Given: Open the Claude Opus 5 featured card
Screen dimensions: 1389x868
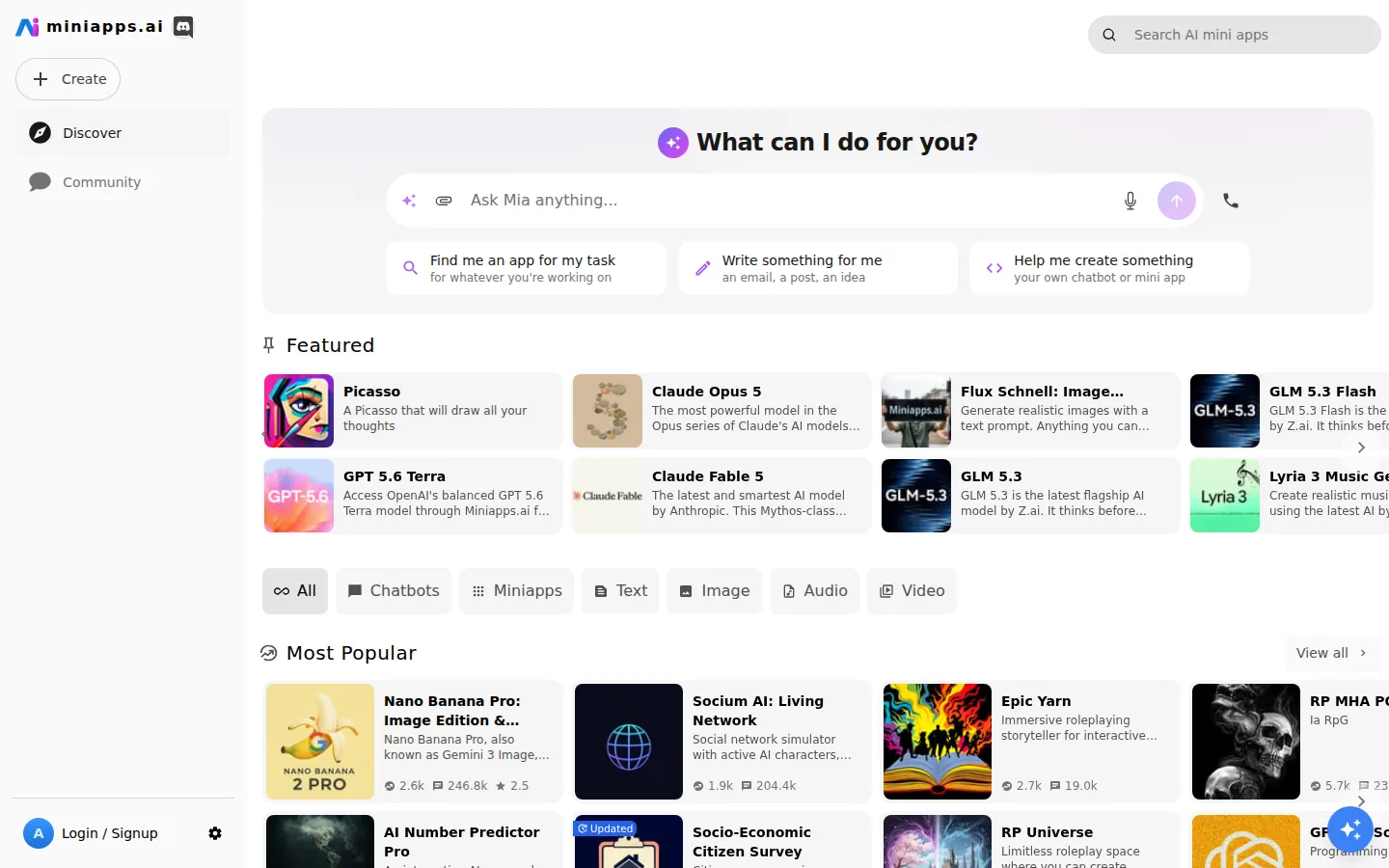Looking at the screenshot, I should click(722, 411).
